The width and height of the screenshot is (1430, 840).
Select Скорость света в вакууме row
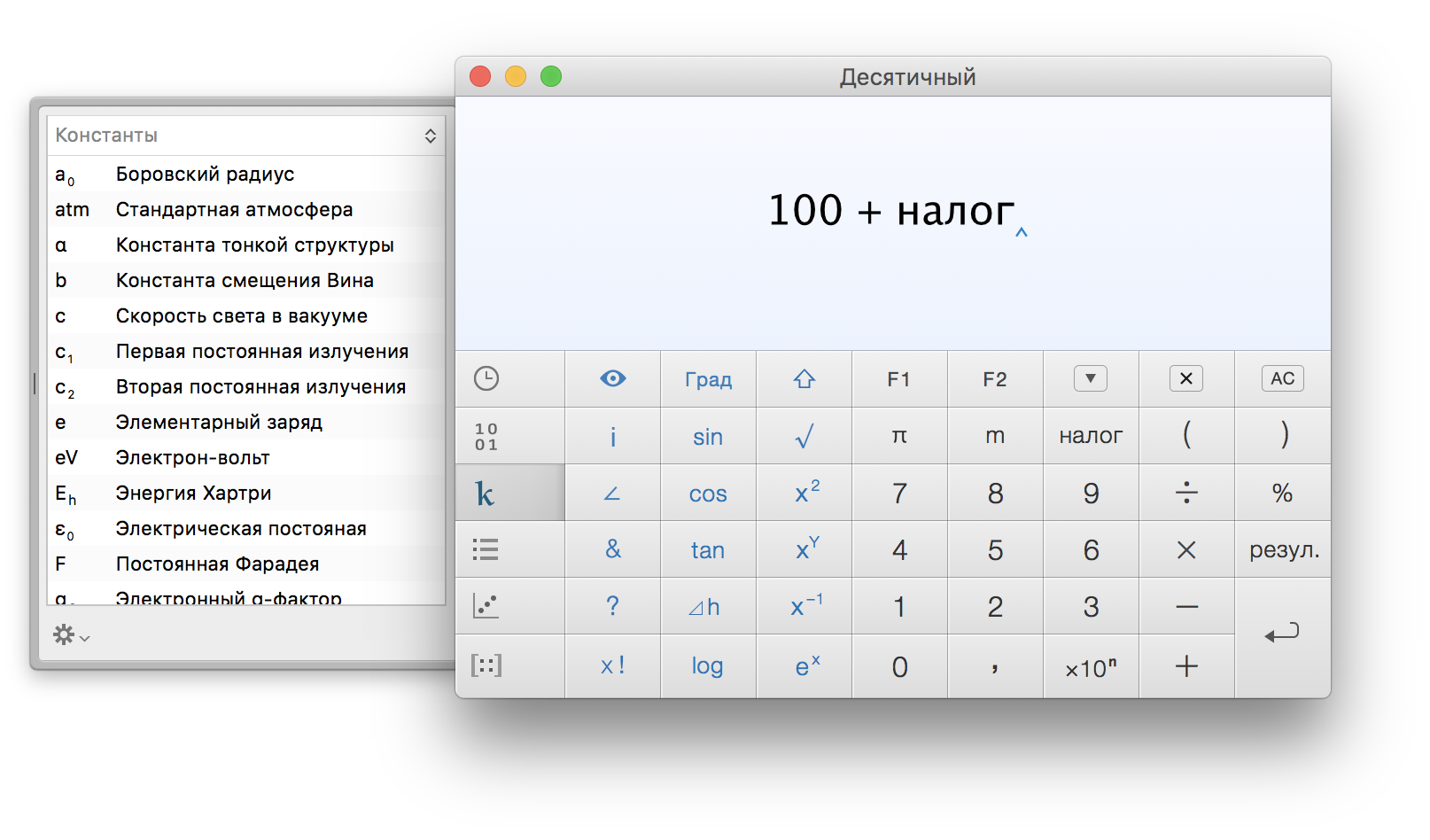tap(246, 316)
